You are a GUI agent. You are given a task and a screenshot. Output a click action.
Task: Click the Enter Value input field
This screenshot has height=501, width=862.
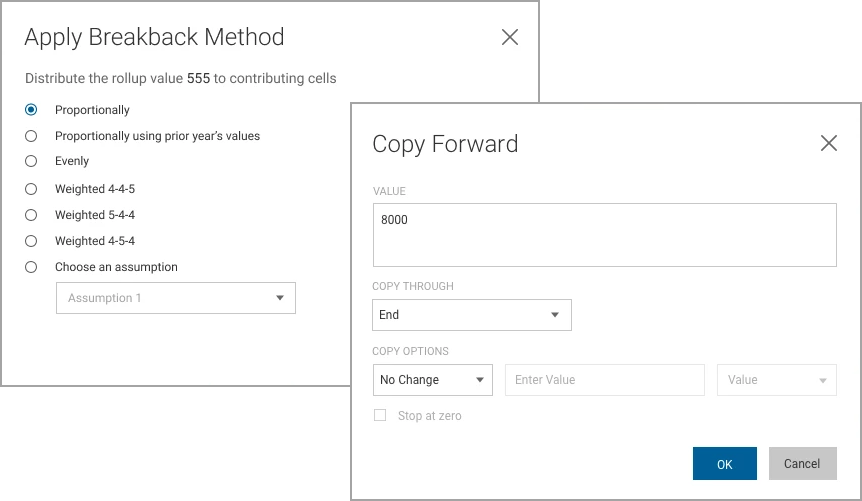tap(605, 380)
